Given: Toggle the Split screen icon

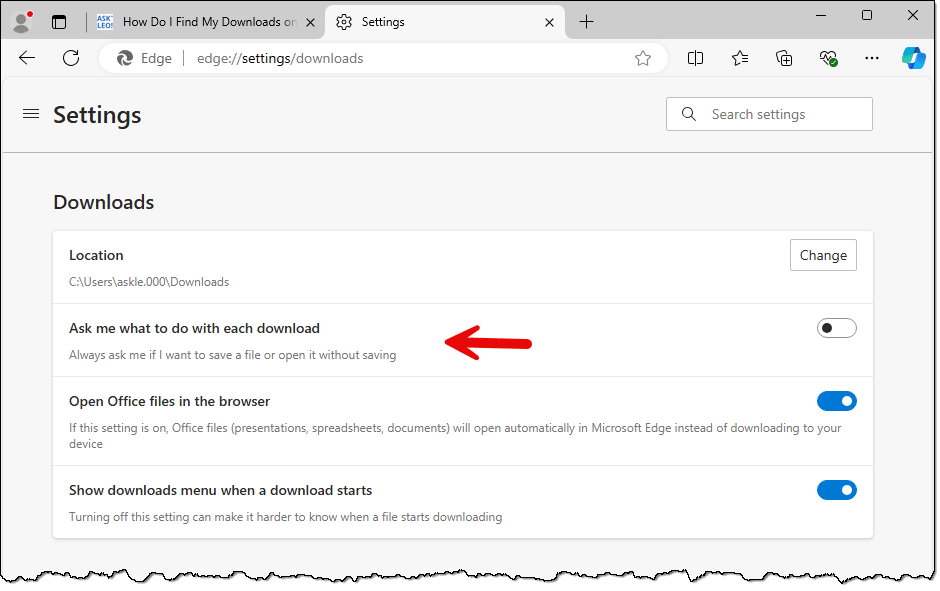Looking at the screenshot, I should 696,58.
